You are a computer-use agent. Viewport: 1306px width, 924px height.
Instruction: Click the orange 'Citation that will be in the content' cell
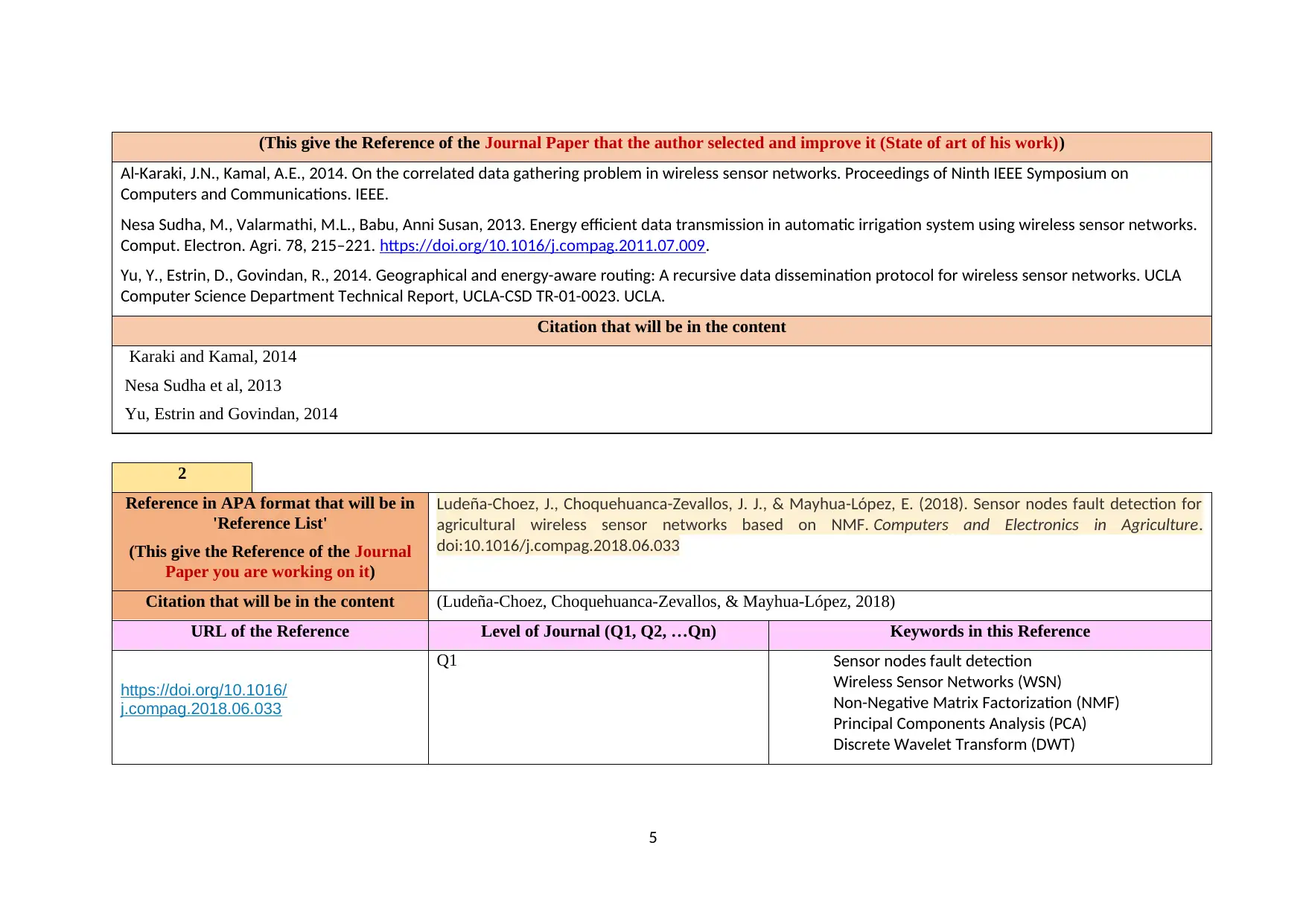point(270,605)
